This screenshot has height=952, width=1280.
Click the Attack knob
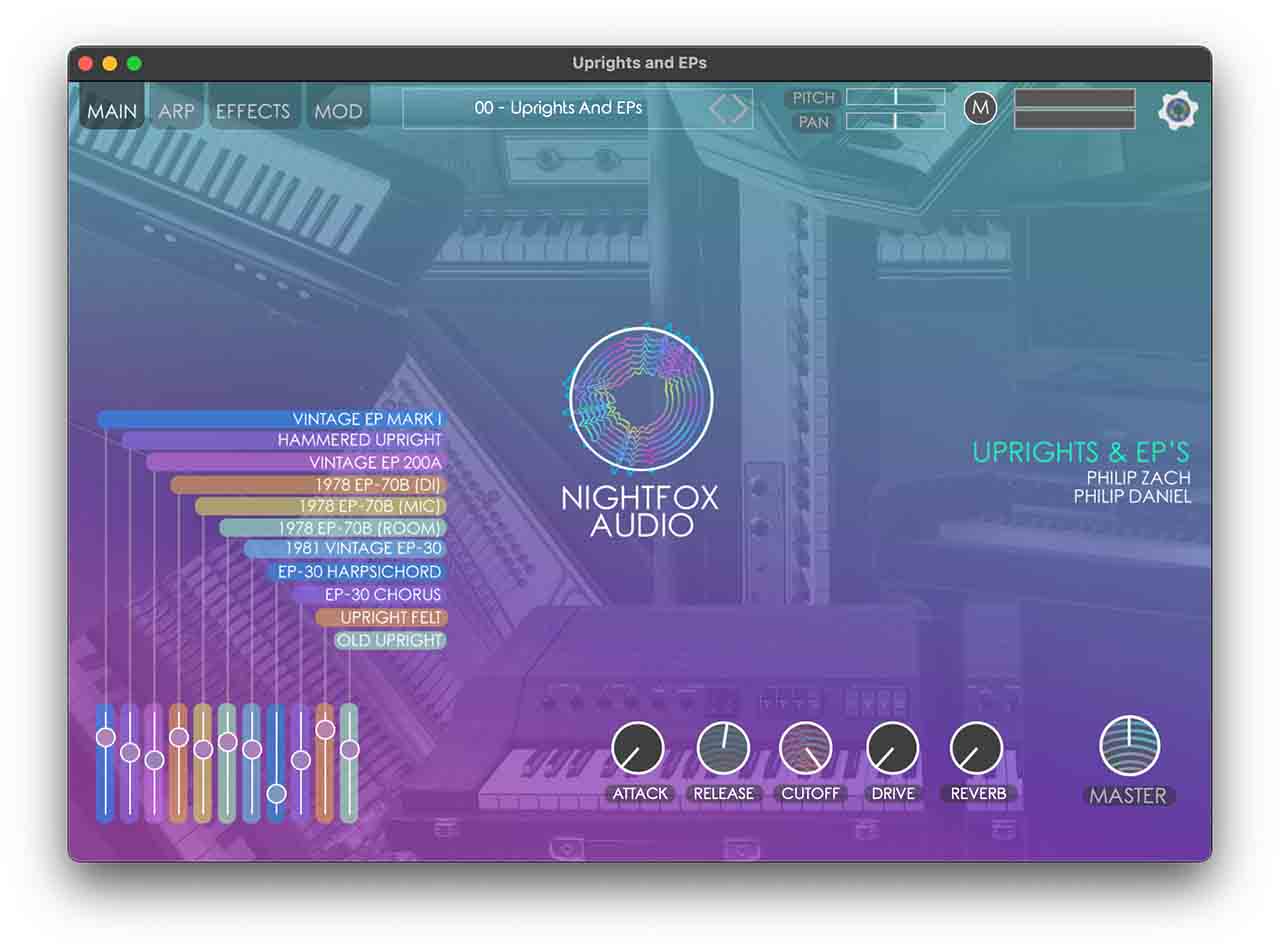(x=638, y=749)
